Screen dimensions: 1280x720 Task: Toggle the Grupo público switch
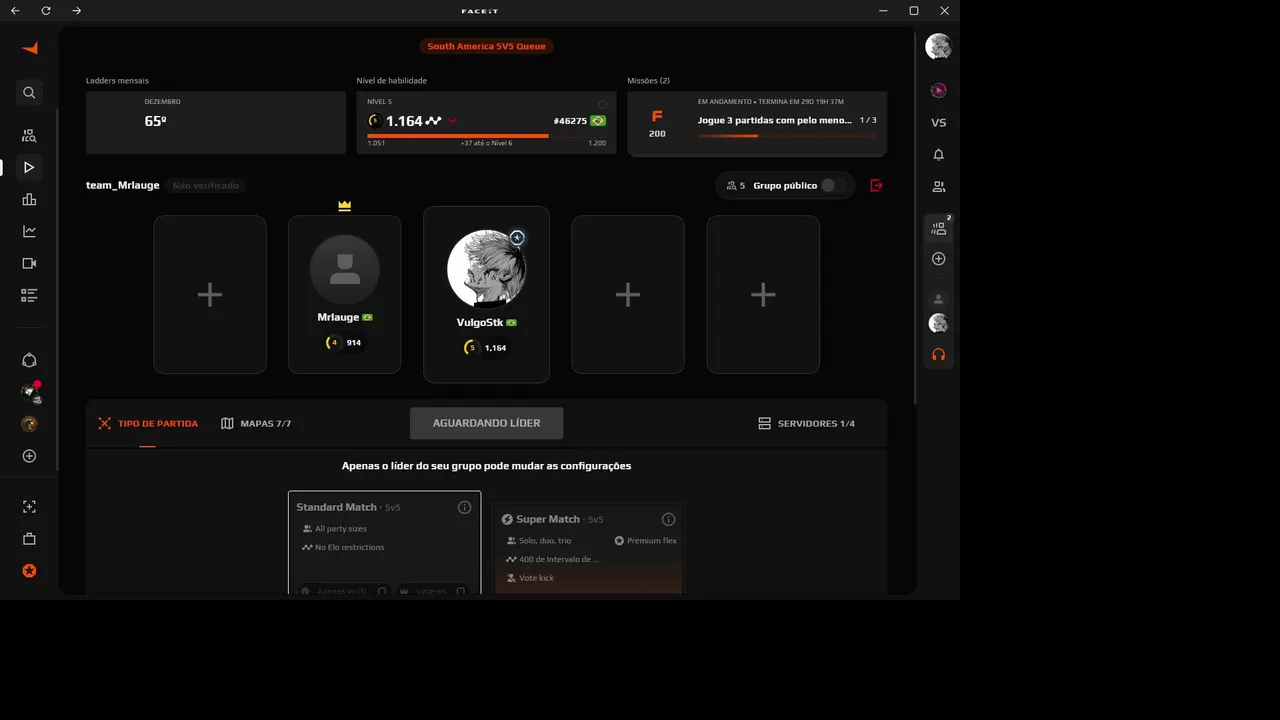(x=833, y=185)
